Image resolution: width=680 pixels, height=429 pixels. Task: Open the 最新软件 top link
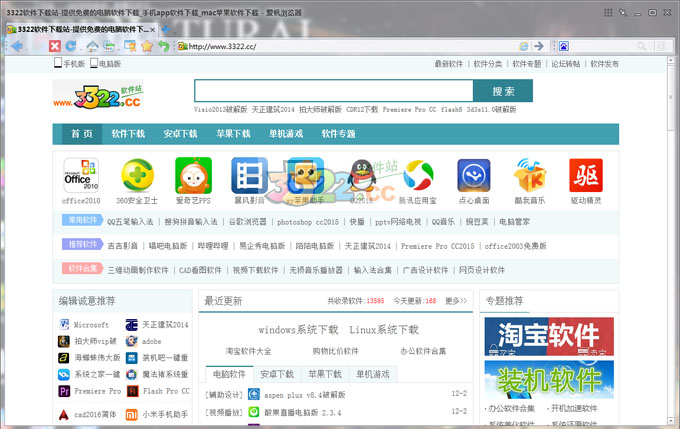pos(449,64)
